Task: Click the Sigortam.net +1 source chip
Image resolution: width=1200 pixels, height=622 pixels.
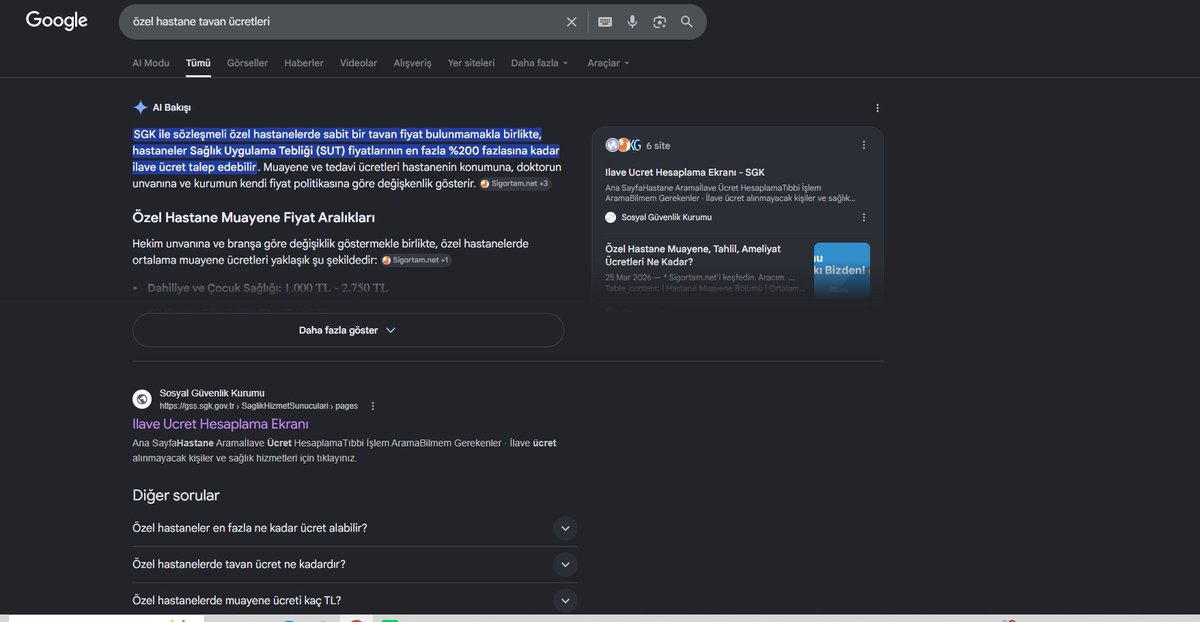Action: (x=416, y=260)
